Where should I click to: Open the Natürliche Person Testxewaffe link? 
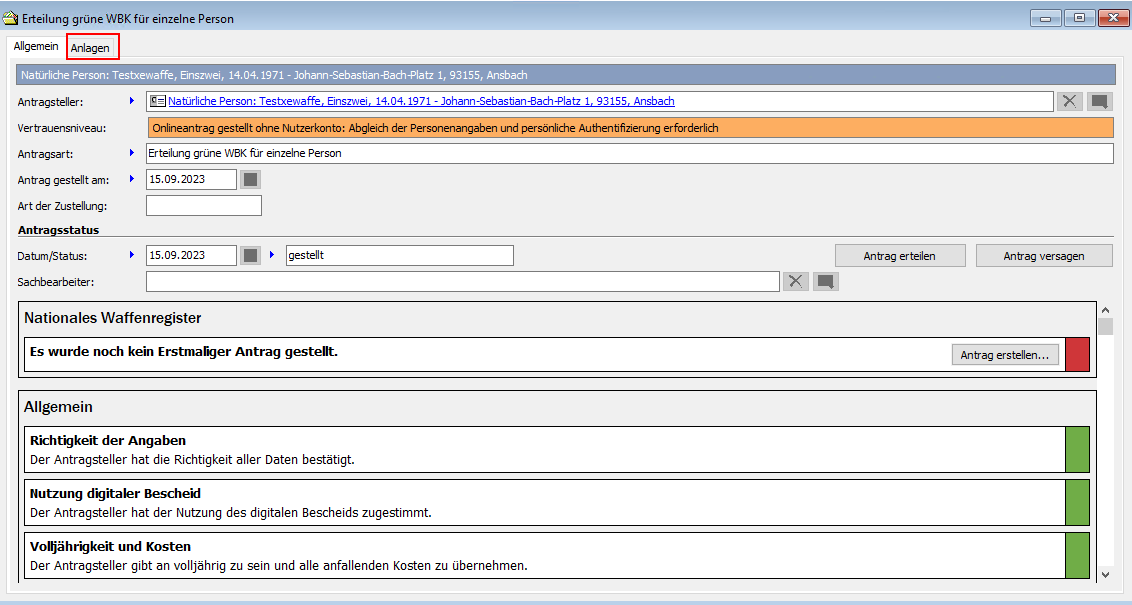(x=421, y=101)
